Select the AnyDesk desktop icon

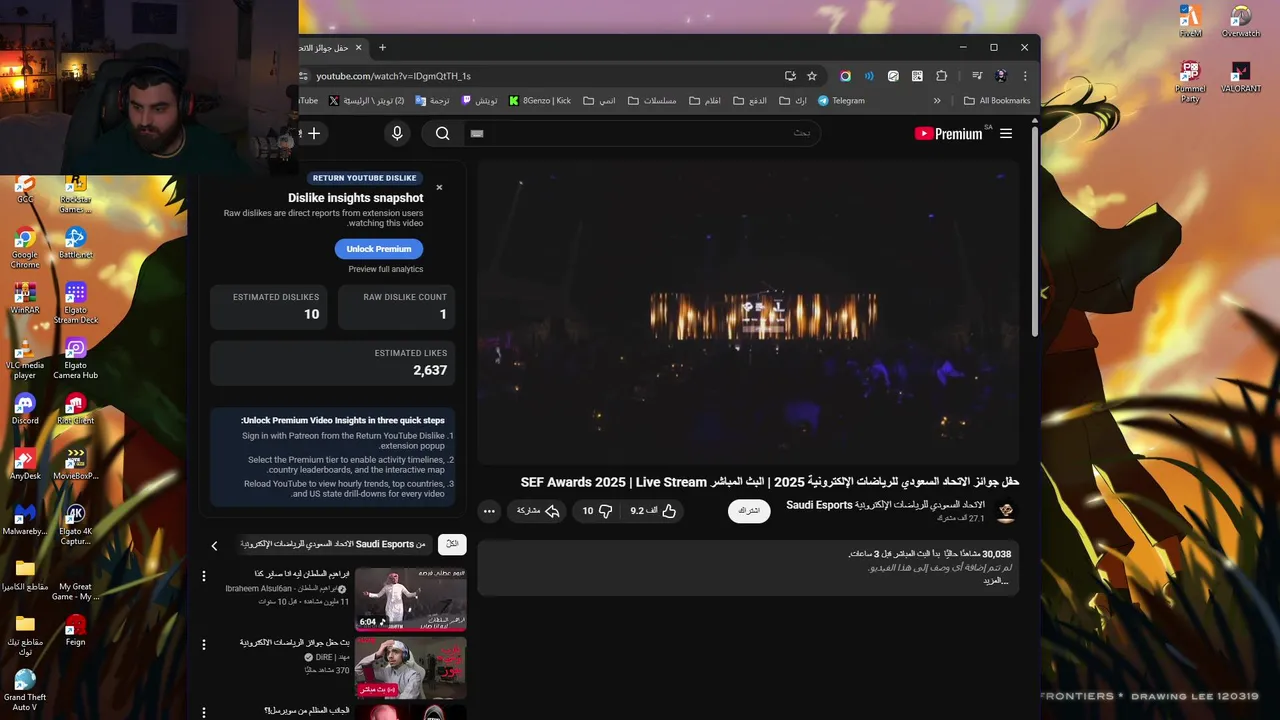click(25, 464)
